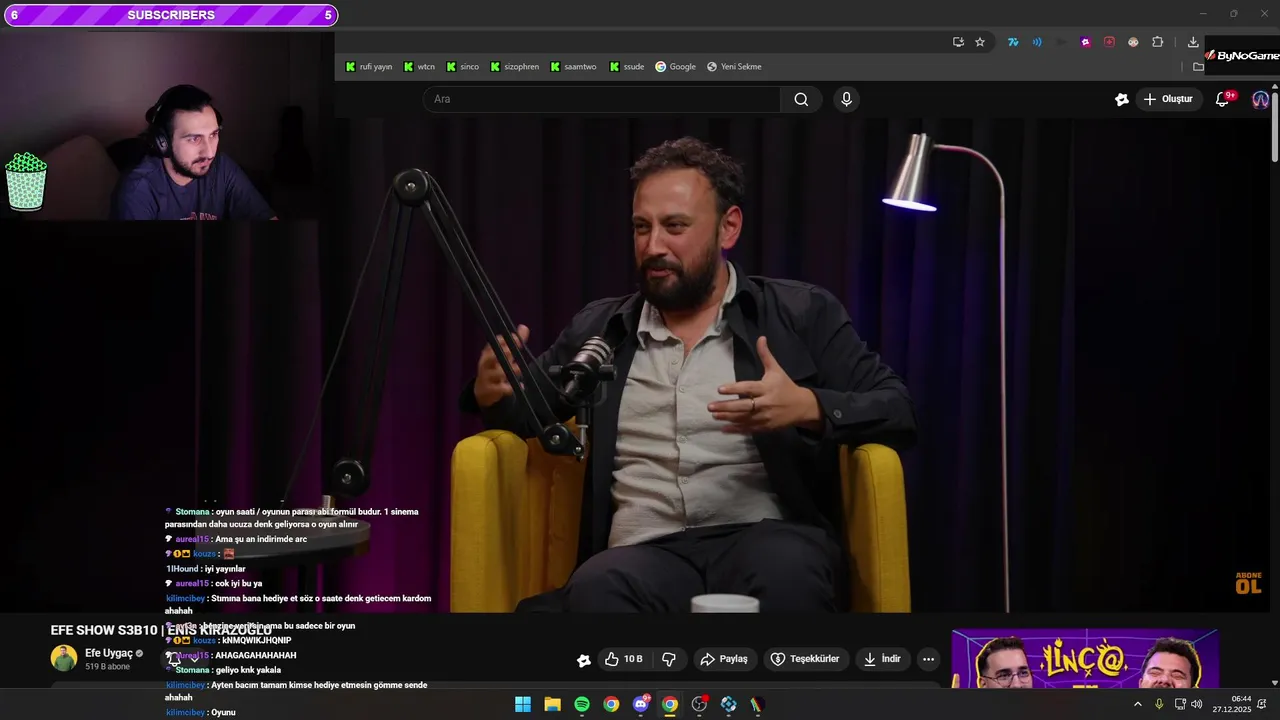Viewport: 1280px width, 720px height.
Task: Open the YouTube account avatar menu
Action: [x=1260, y=99]
